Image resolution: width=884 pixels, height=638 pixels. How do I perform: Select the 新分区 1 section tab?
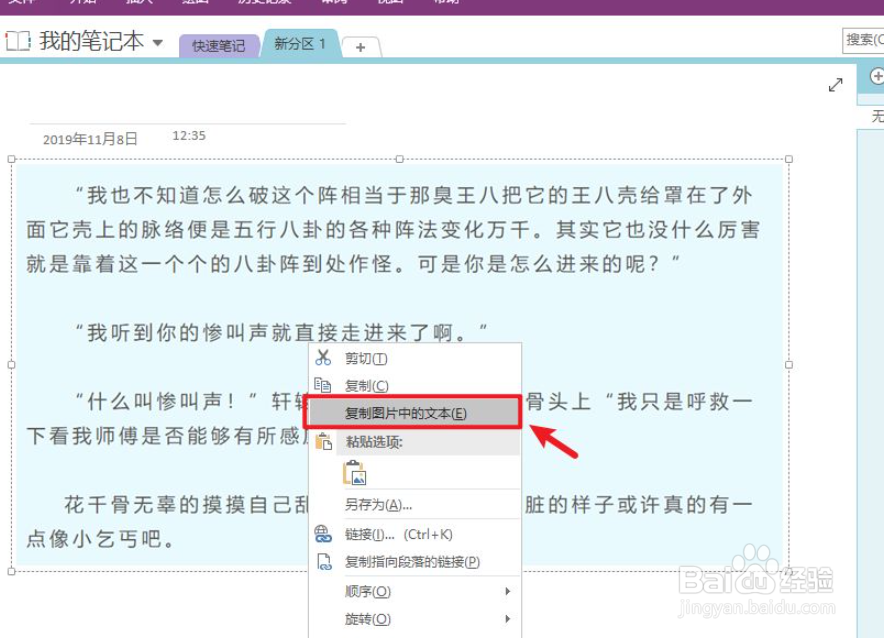pyautogui.click(x=299, y=44)
